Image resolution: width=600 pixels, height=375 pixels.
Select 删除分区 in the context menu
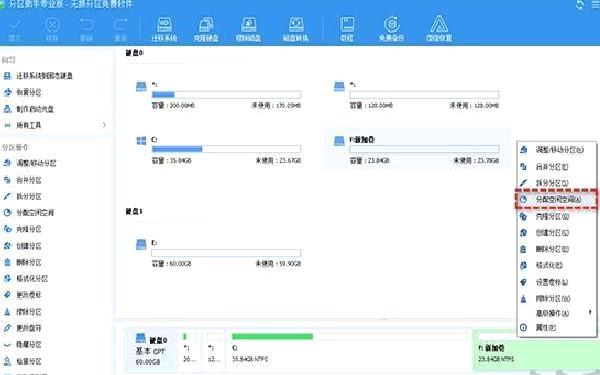557,249
